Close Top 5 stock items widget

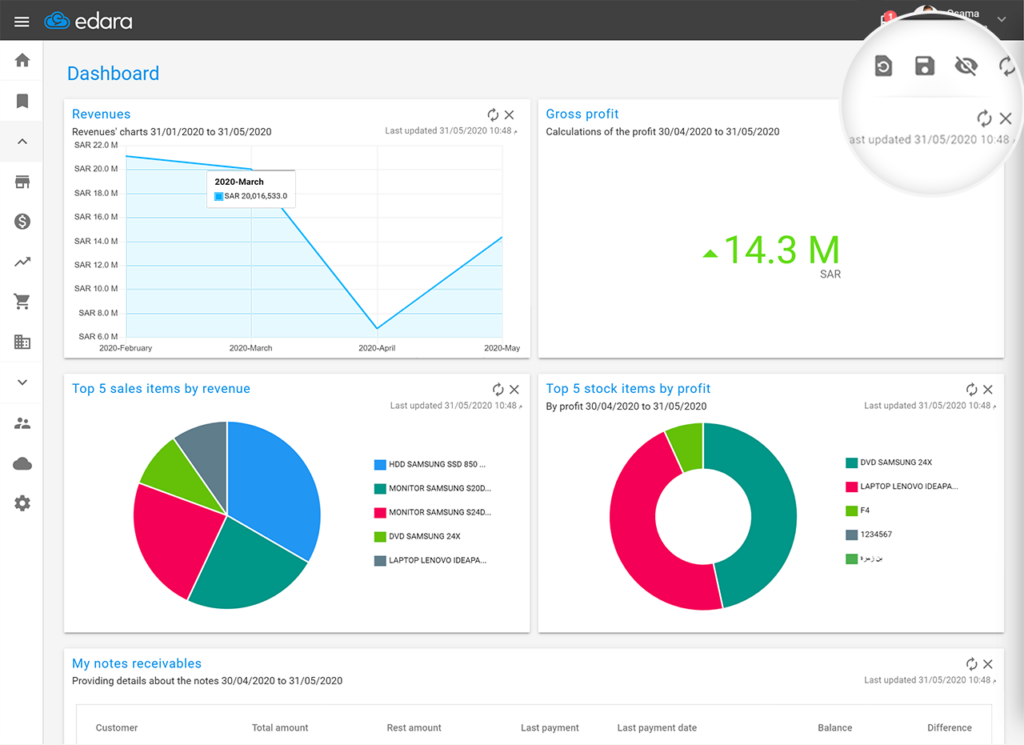click(x=988, y=390)
